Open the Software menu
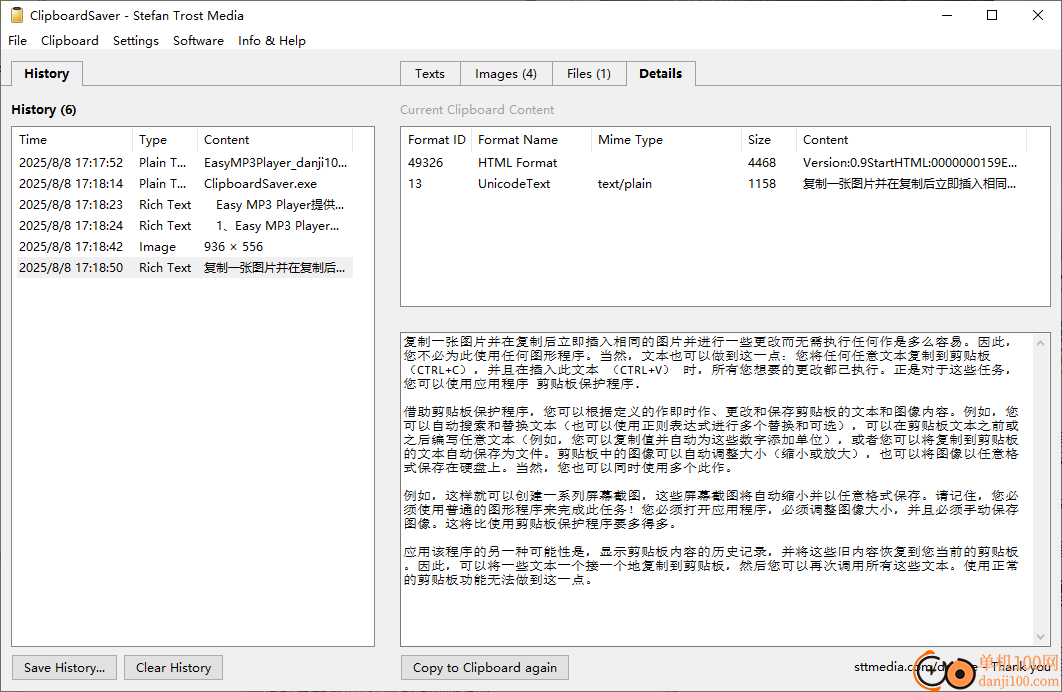Viewport: 1062px width, 692px height. (x=198, y=41)
